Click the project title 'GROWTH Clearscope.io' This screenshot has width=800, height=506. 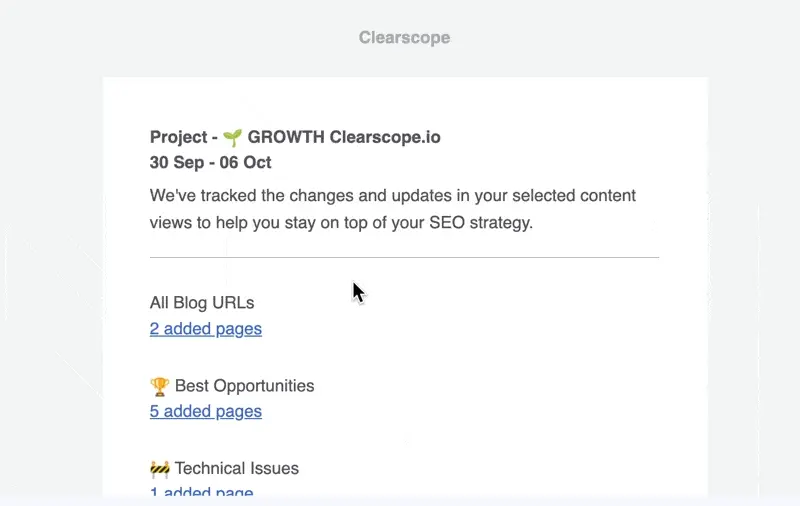pos(344,137)
